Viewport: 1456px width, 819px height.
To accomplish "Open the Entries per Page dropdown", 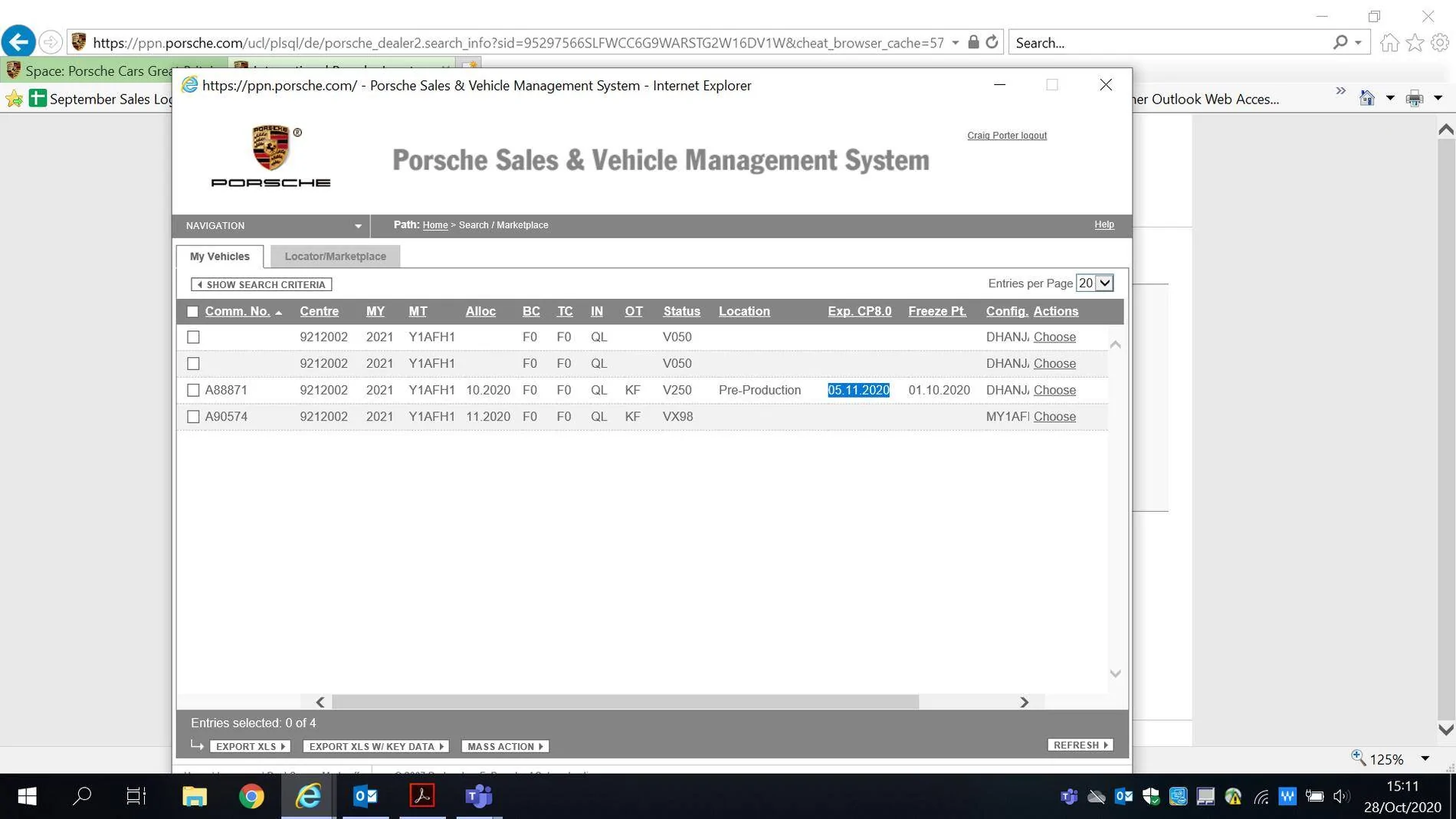I will point(1094,283).
